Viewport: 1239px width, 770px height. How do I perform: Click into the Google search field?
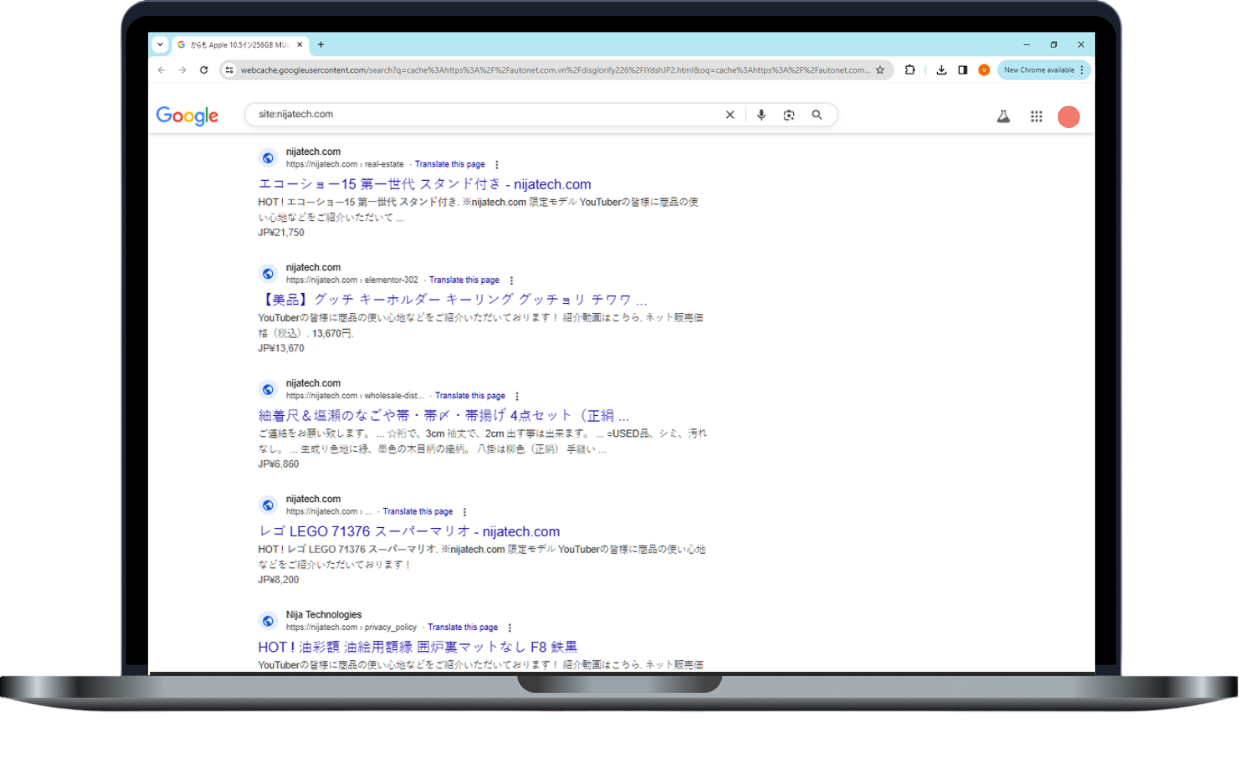tap(480, 115)
